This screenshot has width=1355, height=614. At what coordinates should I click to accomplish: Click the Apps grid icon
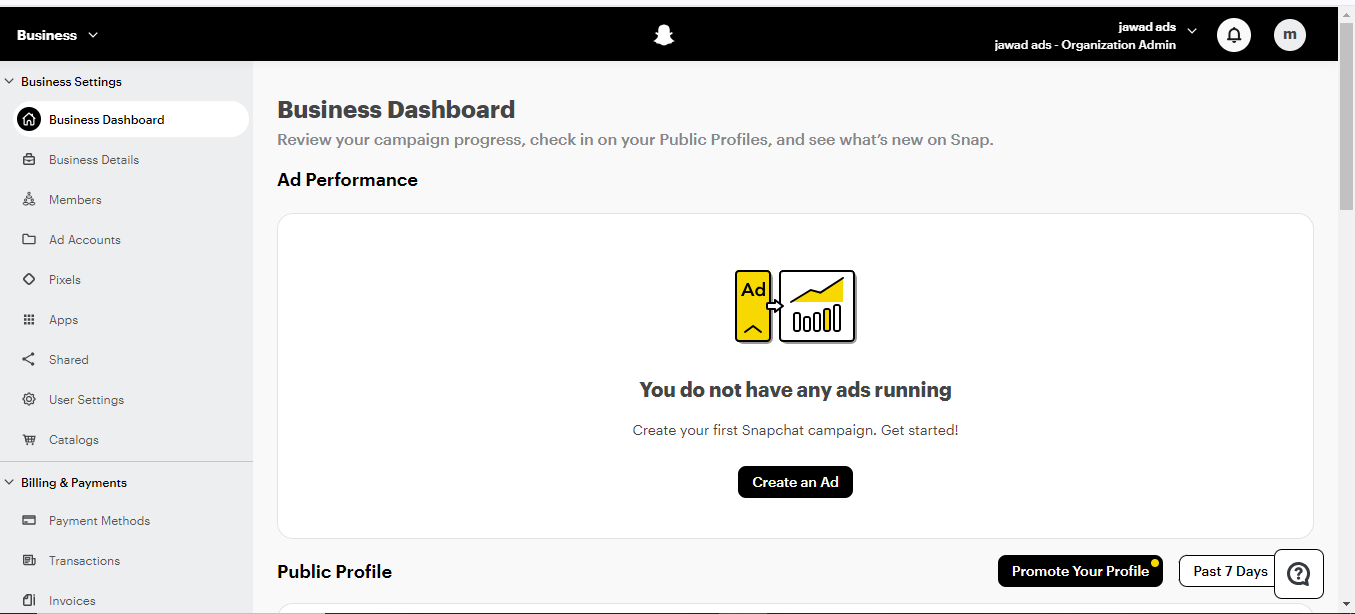(29, 320)
